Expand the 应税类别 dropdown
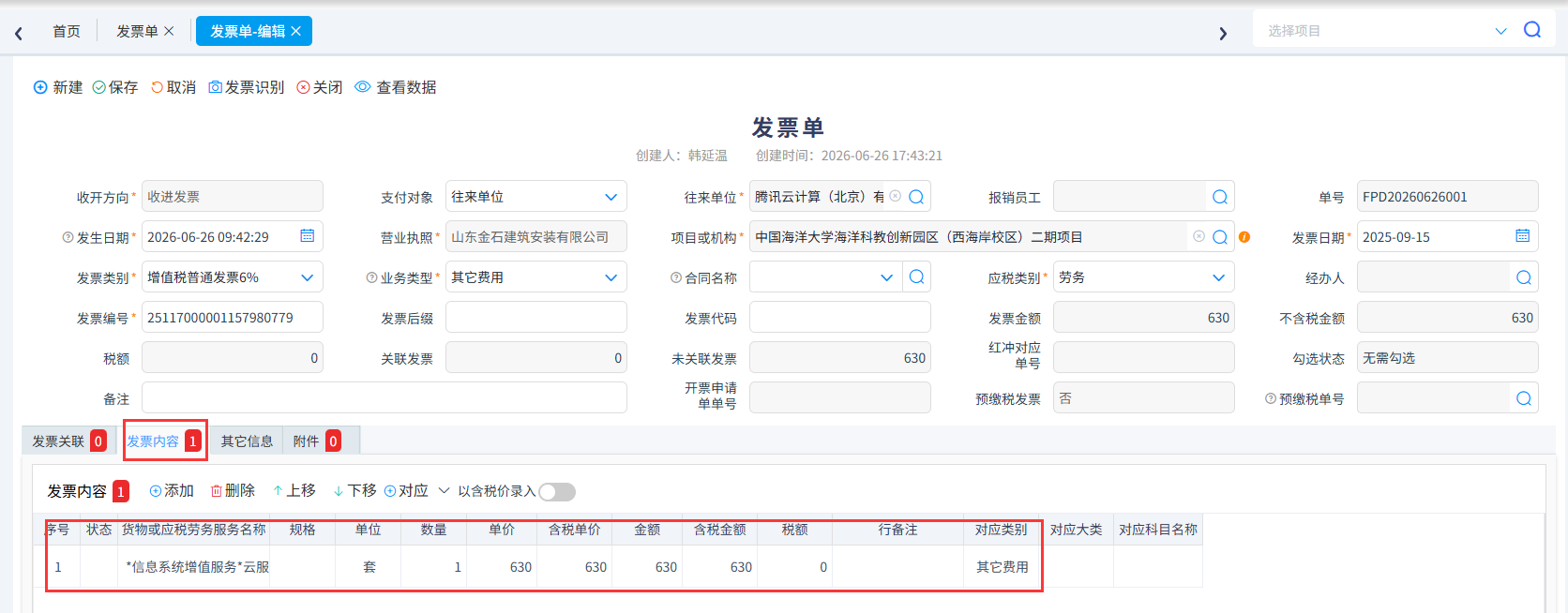The height and width of the screenshot is (613, 1568). (x=1219, y=277)
